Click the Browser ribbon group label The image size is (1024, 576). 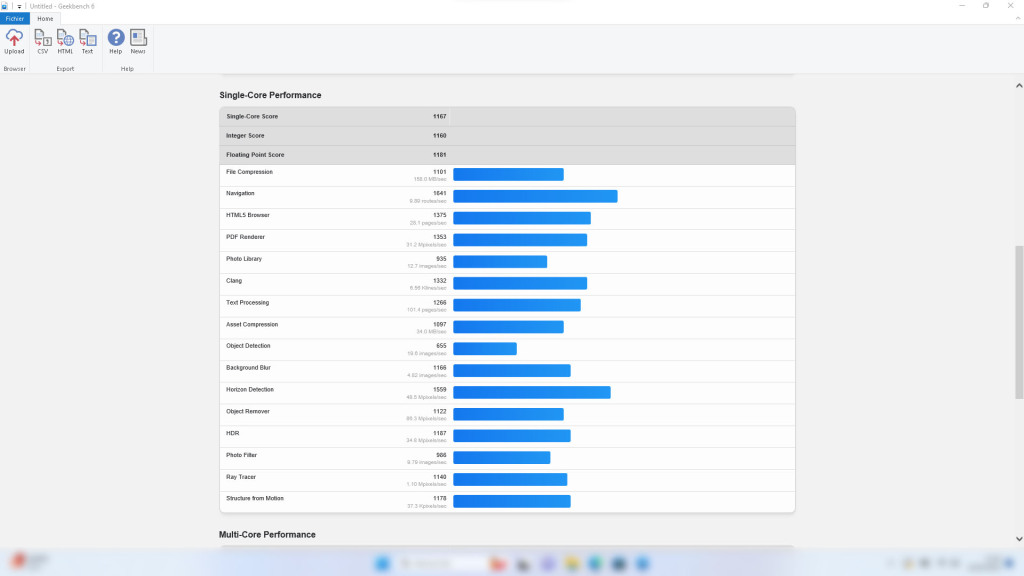[14, 69]
